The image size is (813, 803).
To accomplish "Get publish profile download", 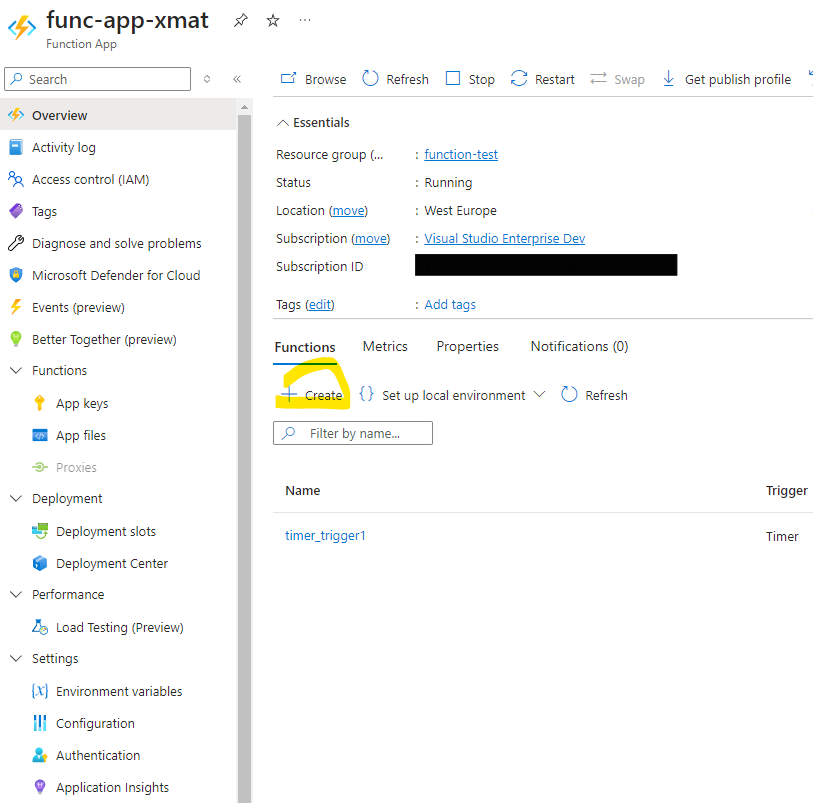I will point(726,79).
